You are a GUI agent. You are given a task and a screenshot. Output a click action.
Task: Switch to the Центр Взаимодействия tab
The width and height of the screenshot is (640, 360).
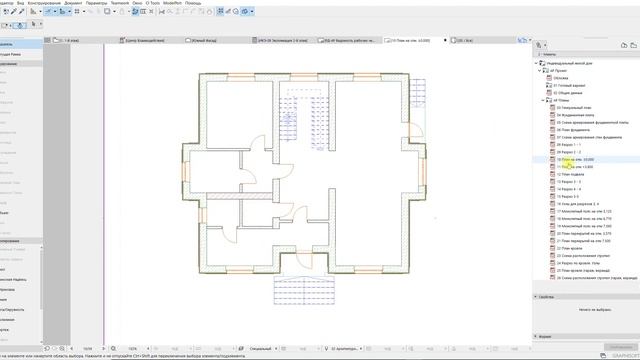point(144,40)
